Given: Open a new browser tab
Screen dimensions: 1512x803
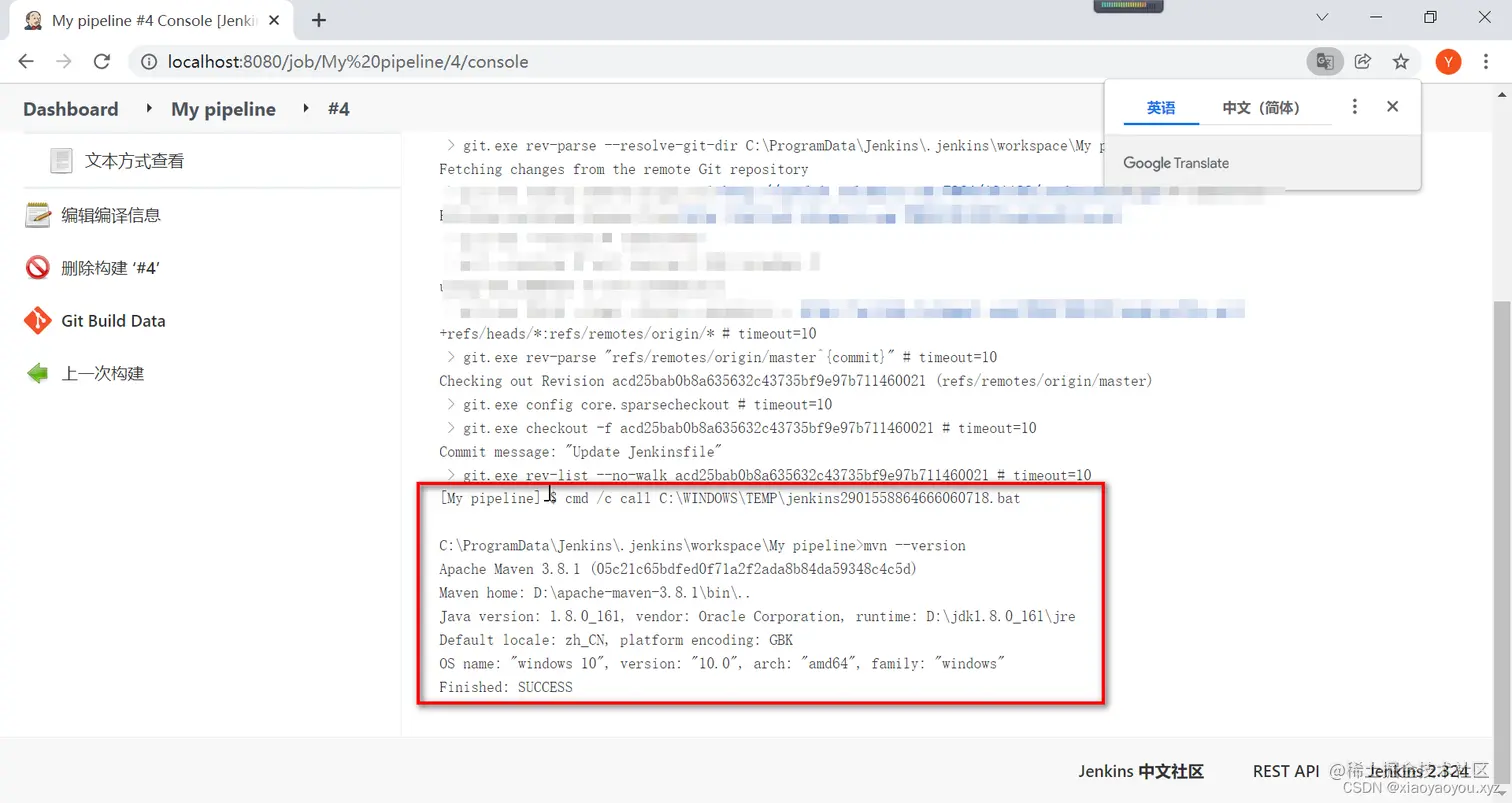Looking at the screenshot, I should (319, 20).
